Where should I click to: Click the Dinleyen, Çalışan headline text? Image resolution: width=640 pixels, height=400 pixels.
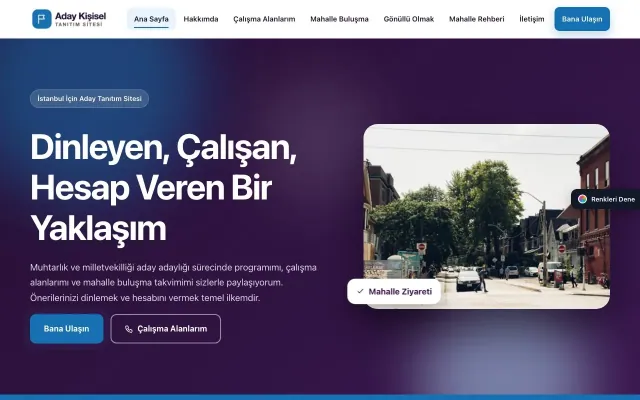point(163,187)
